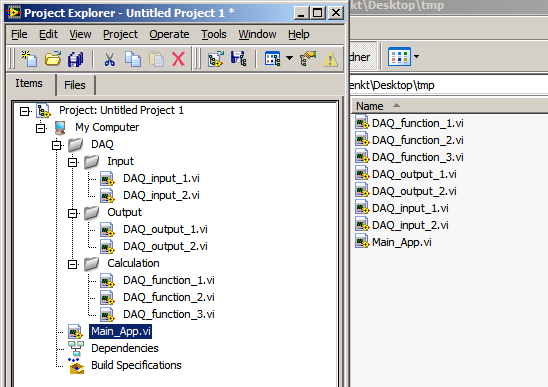Switch to the Items tab

click(29, 84)
